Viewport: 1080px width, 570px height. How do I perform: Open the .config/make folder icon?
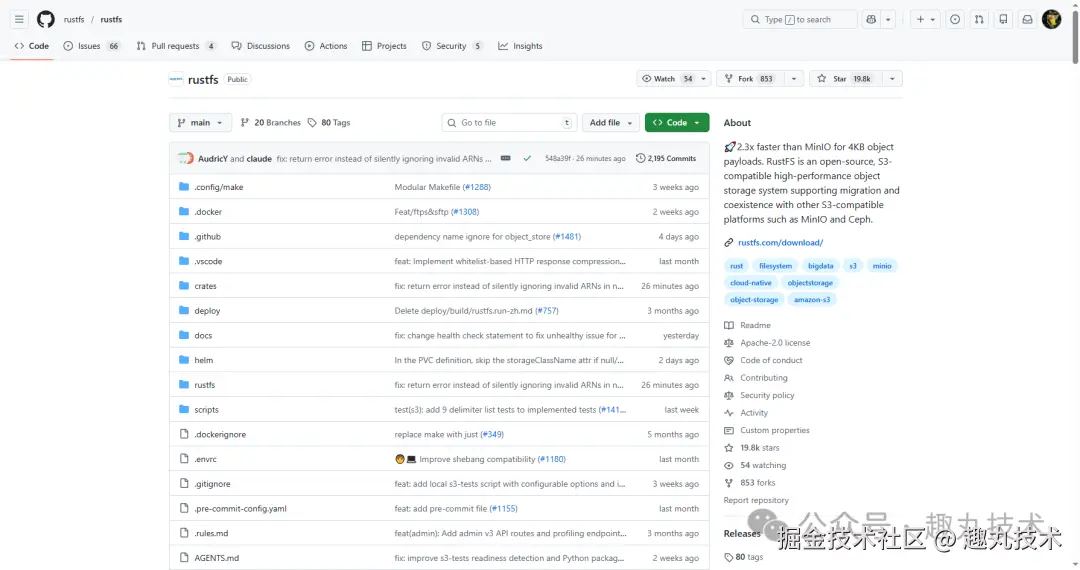pyautogui.click(x=184, y=187)
